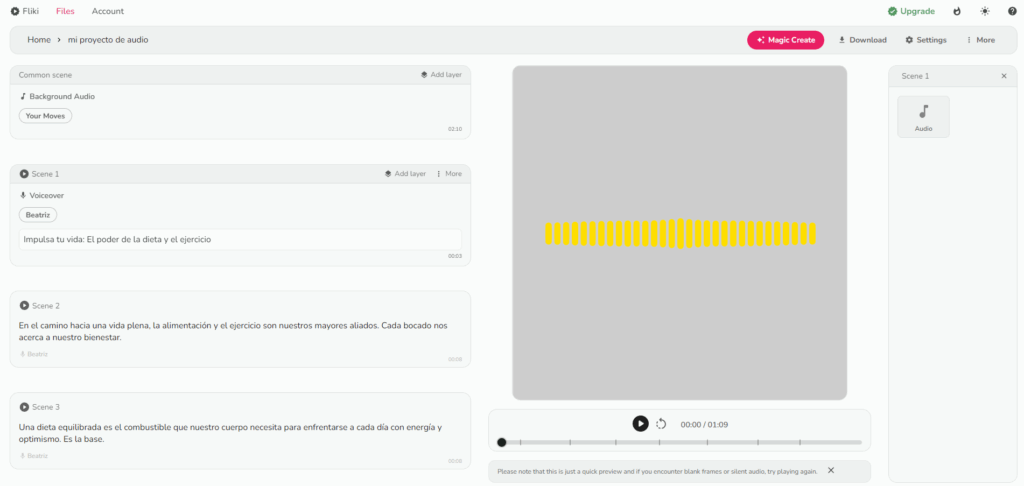Play Scene 1 using its play icon
Viewport: 1024px width, 486px height.
(x=24, y=174)
